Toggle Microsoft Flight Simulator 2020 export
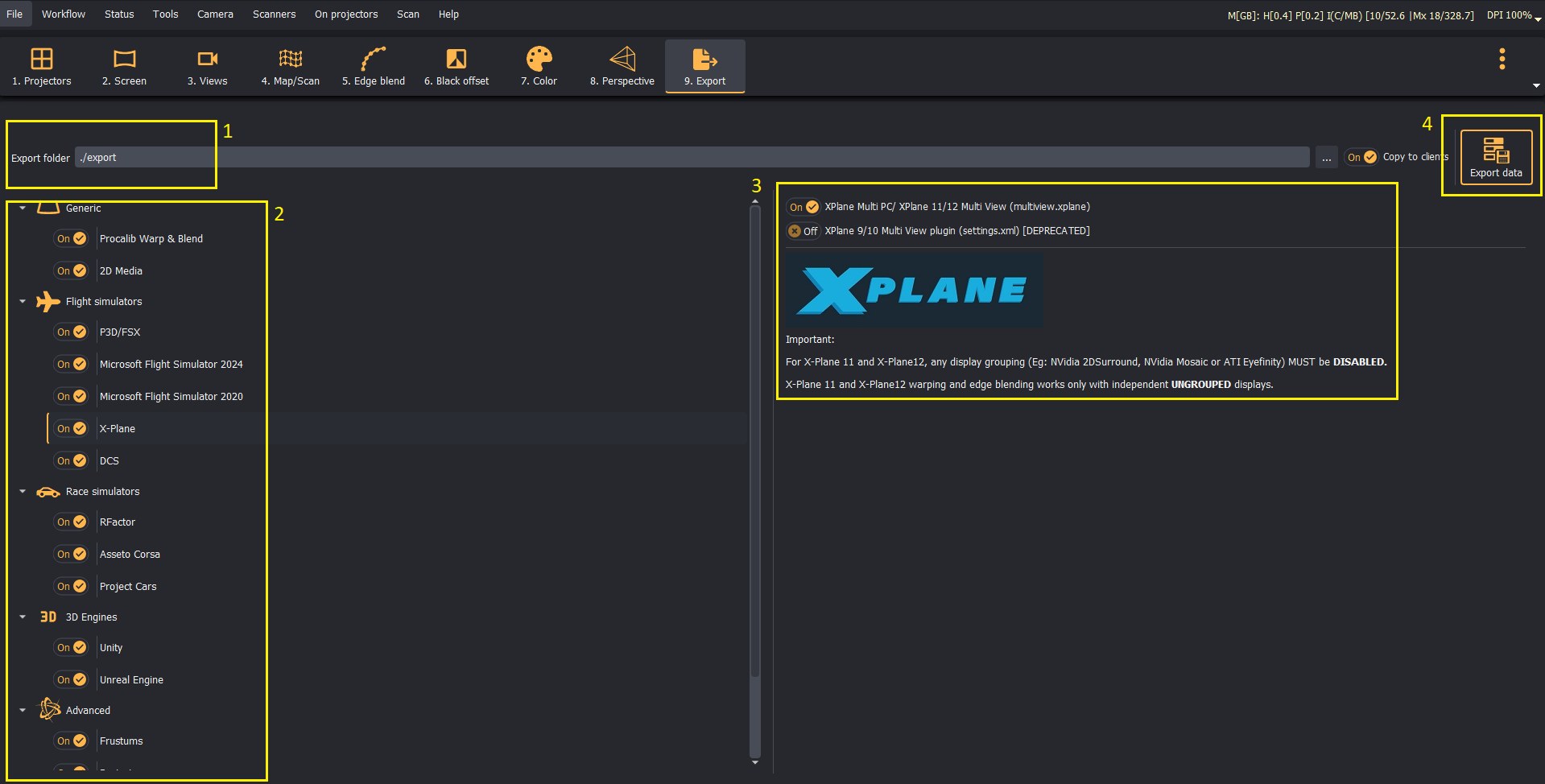 (x=72, y=397)
